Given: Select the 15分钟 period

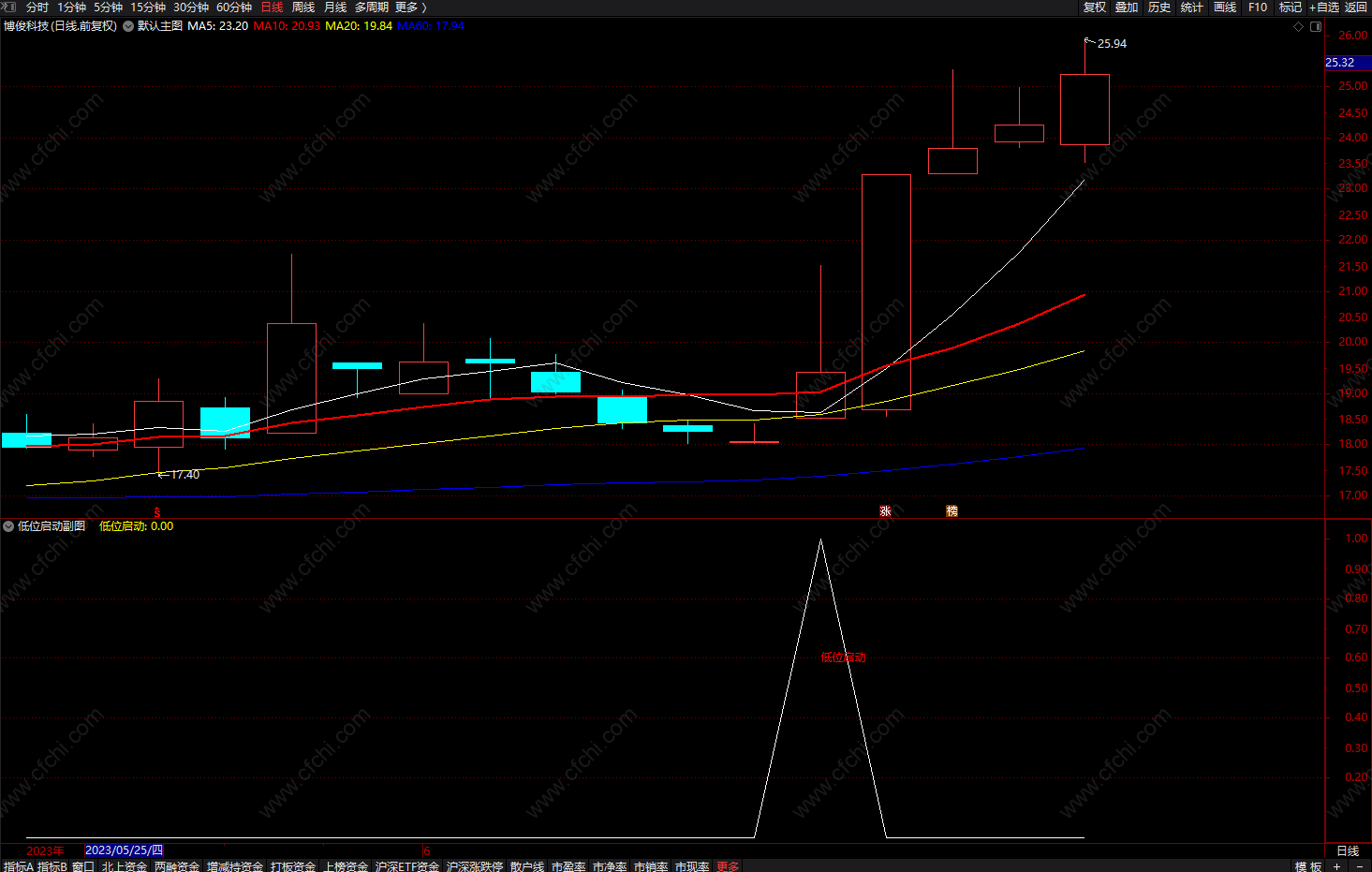Looking at the screenshot, I should tap(148, 7).
